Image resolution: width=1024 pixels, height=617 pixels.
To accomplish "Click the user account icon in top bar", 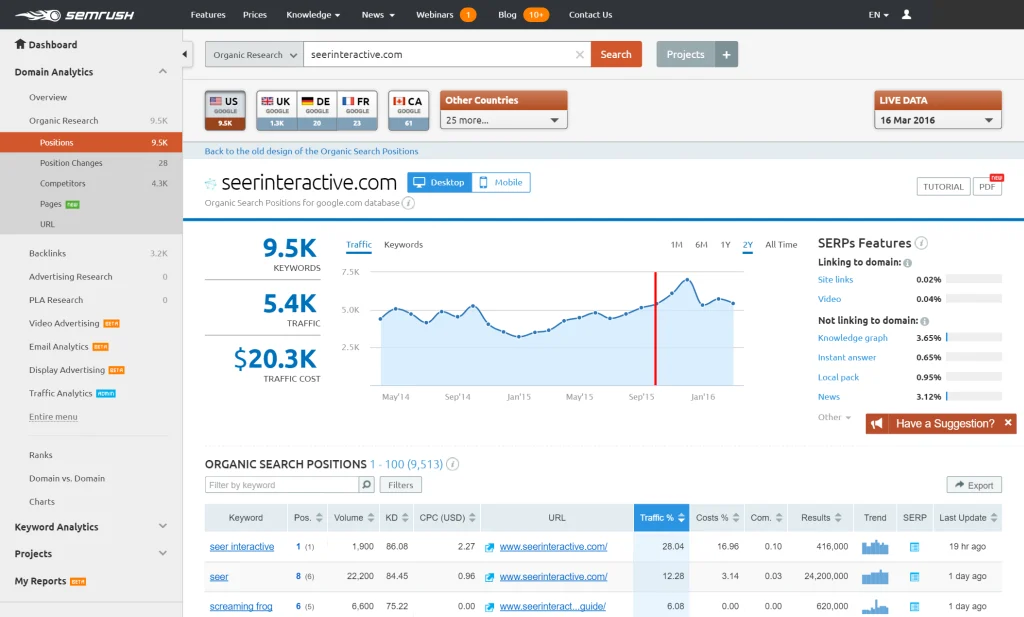I will (906, 14).
